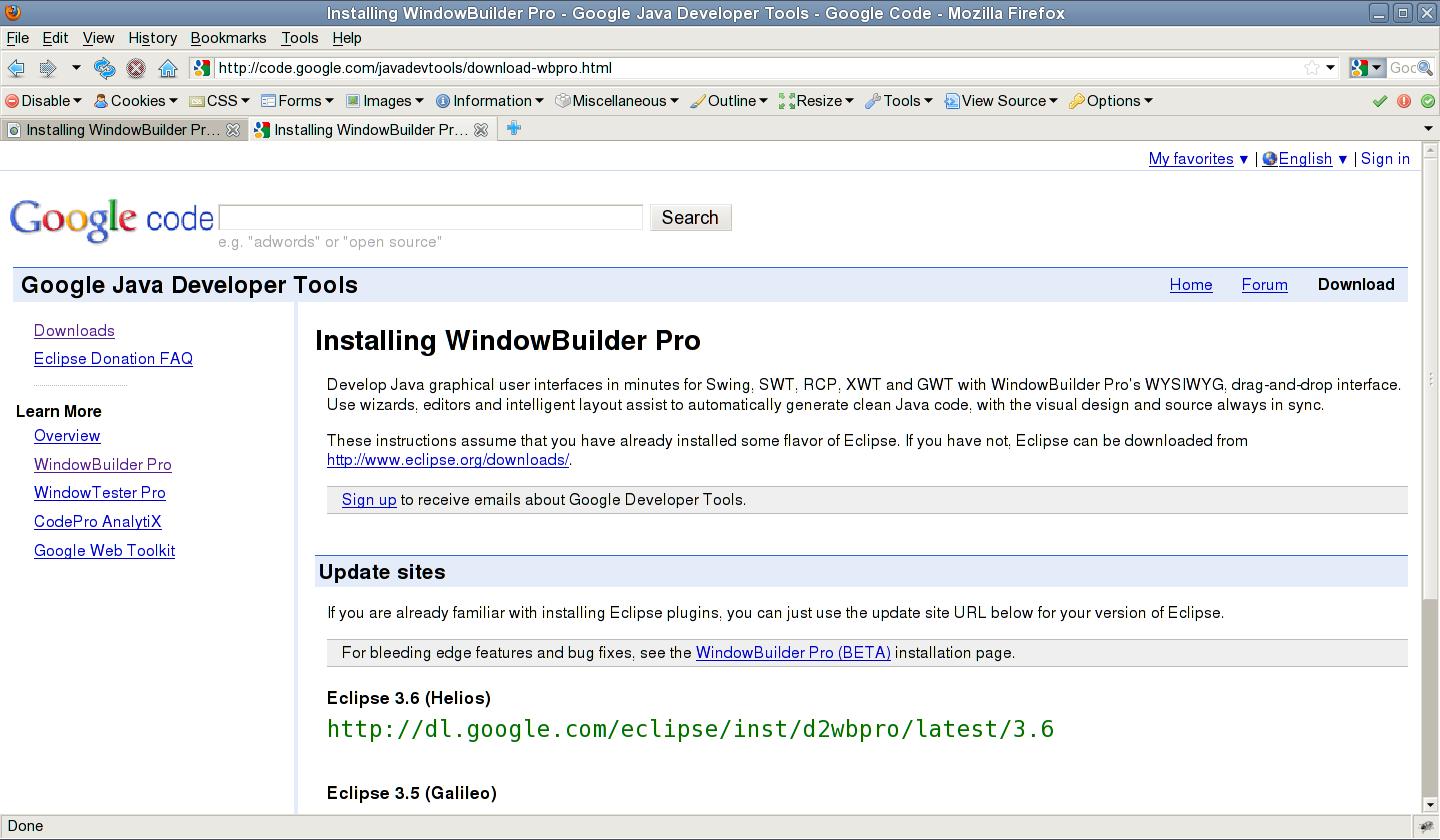Click the red CSS error indicator icon
The image size is (1440, 840).
pos(1404,101)
